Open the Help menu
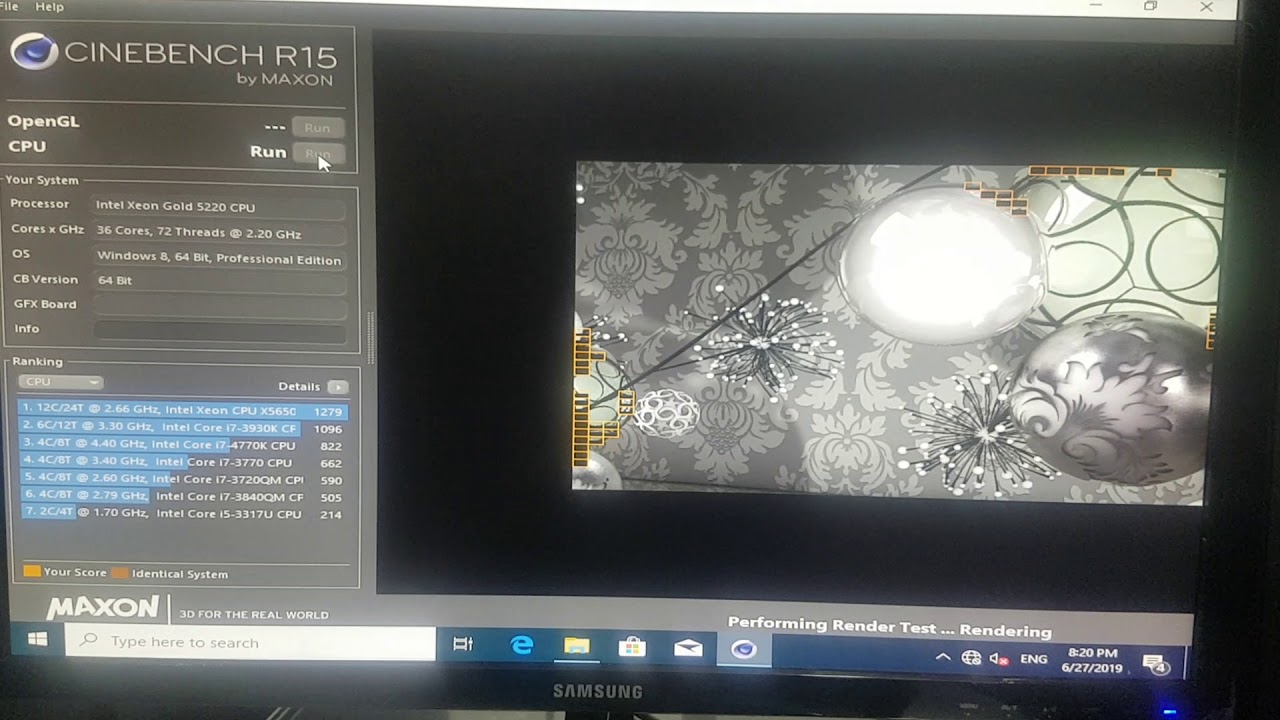Screen dimensions: 1280x720 (x=49, y=6)
